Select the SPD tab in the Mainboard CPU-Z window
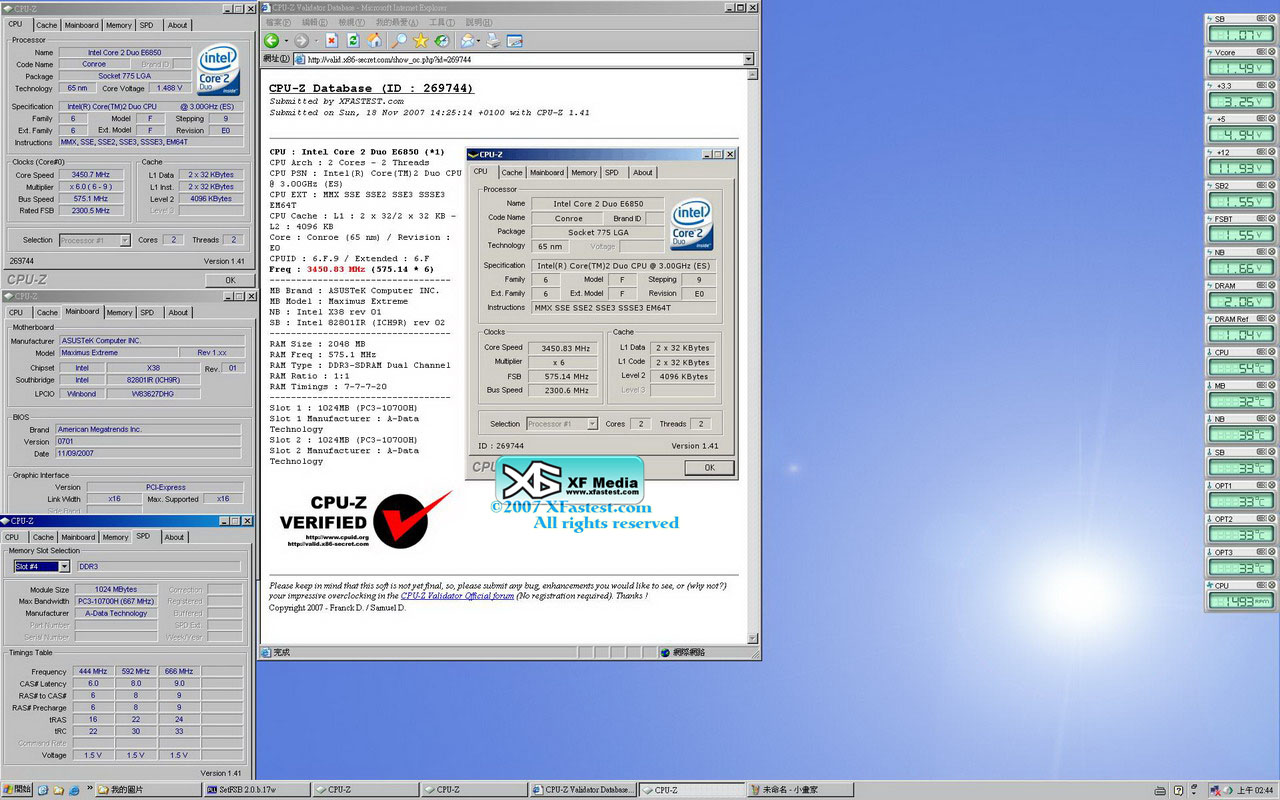Viewport: 1280px width, 800px height. tap(147, 312)
